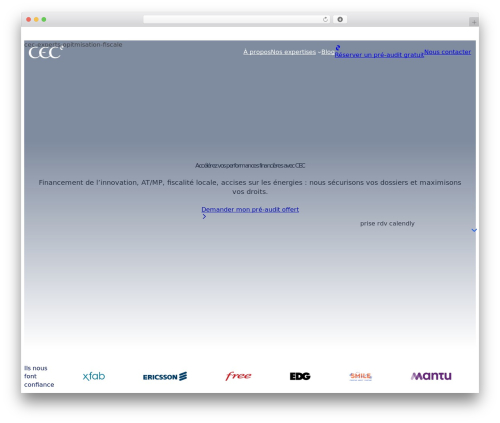Viewport: 500px width, 423px height.
Task: Click the blue down chevron at right edge
Action: pos(474,230)
